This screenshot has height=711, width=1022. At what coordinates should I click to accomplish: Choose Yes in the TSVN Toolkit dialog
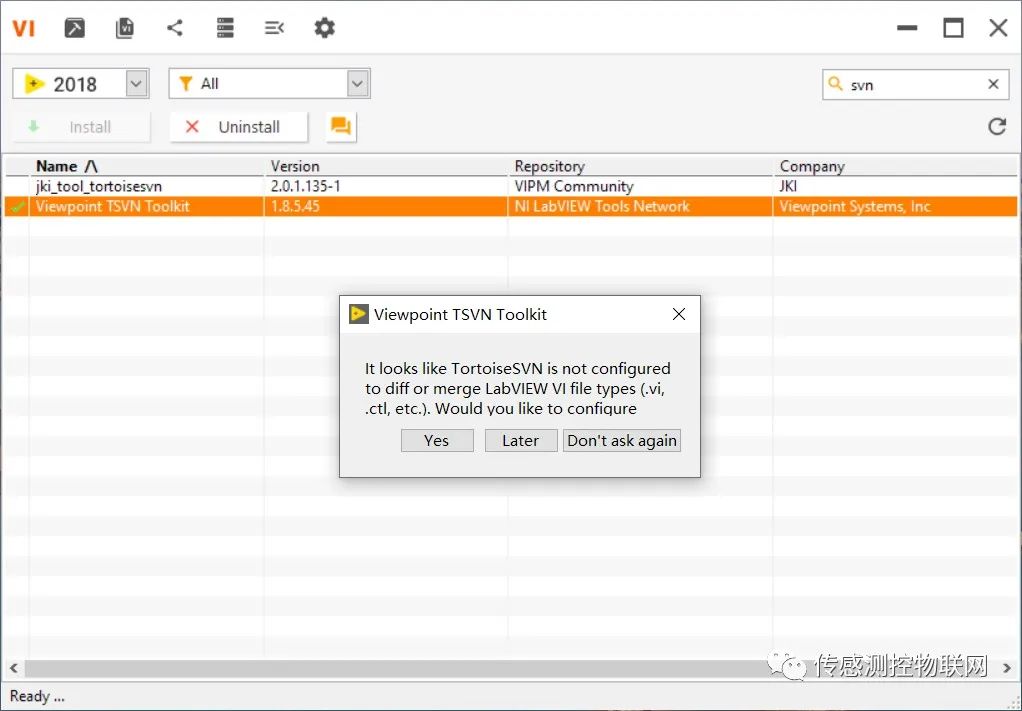(437, 441)
